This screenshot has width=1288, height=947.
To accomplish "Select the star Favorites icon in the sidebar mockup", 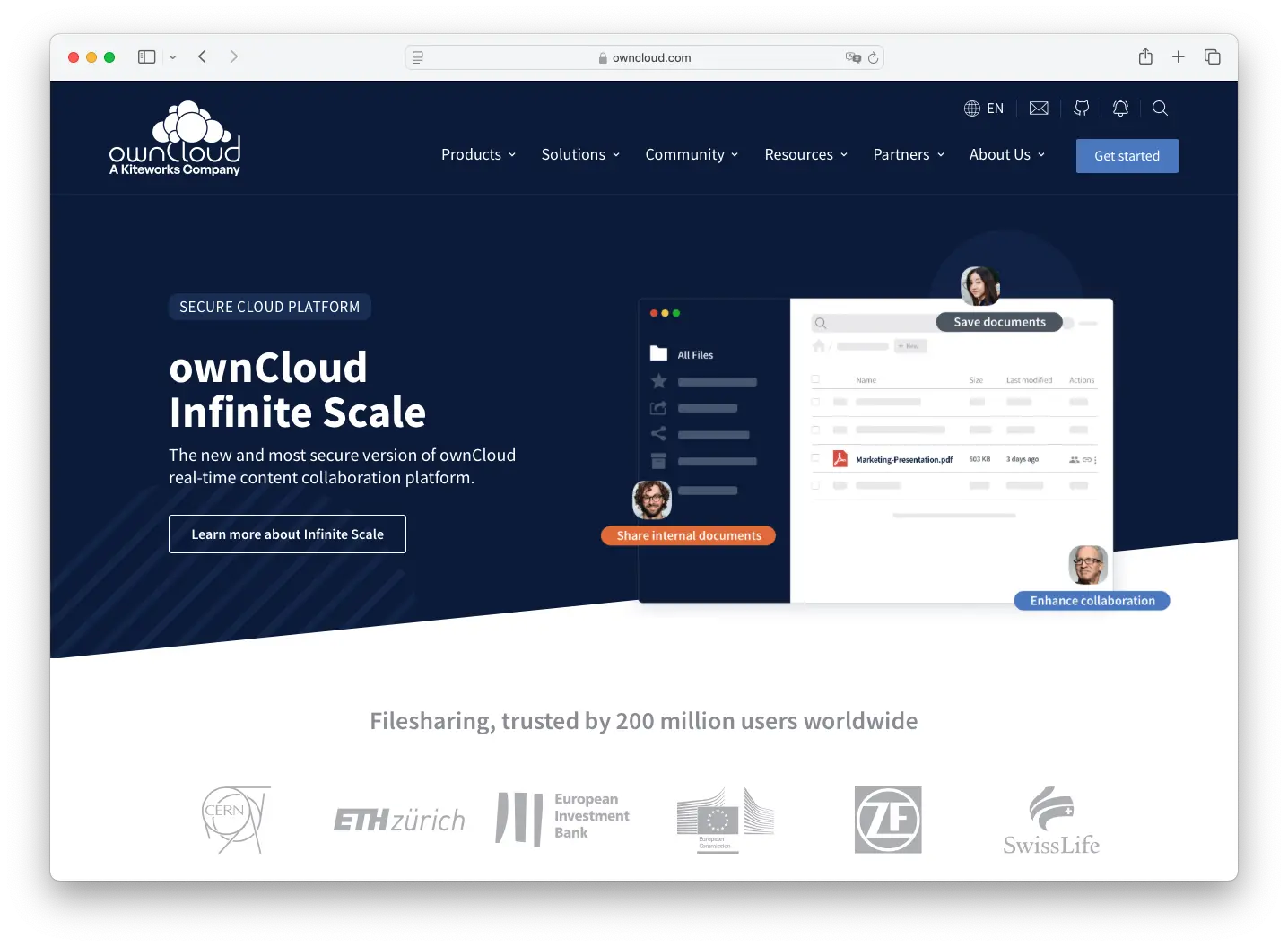I will tap(658, 381).
